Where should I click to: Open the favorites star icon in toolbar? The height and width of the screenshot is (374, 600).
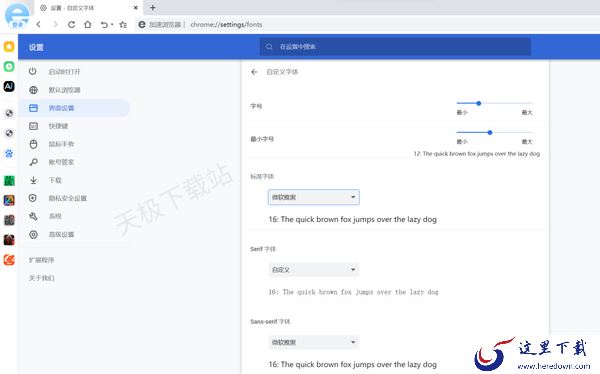(x=123, y=24)
